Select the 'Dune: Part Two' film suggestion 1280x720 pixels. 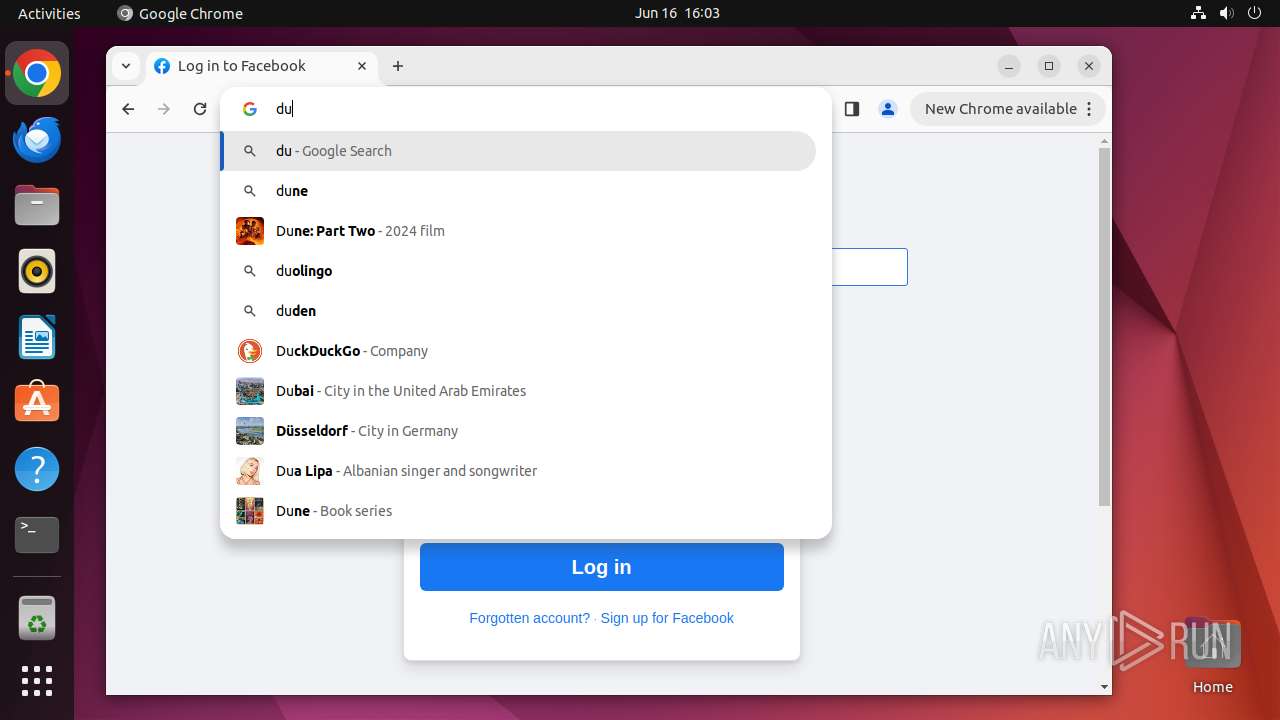pos(518,231)
